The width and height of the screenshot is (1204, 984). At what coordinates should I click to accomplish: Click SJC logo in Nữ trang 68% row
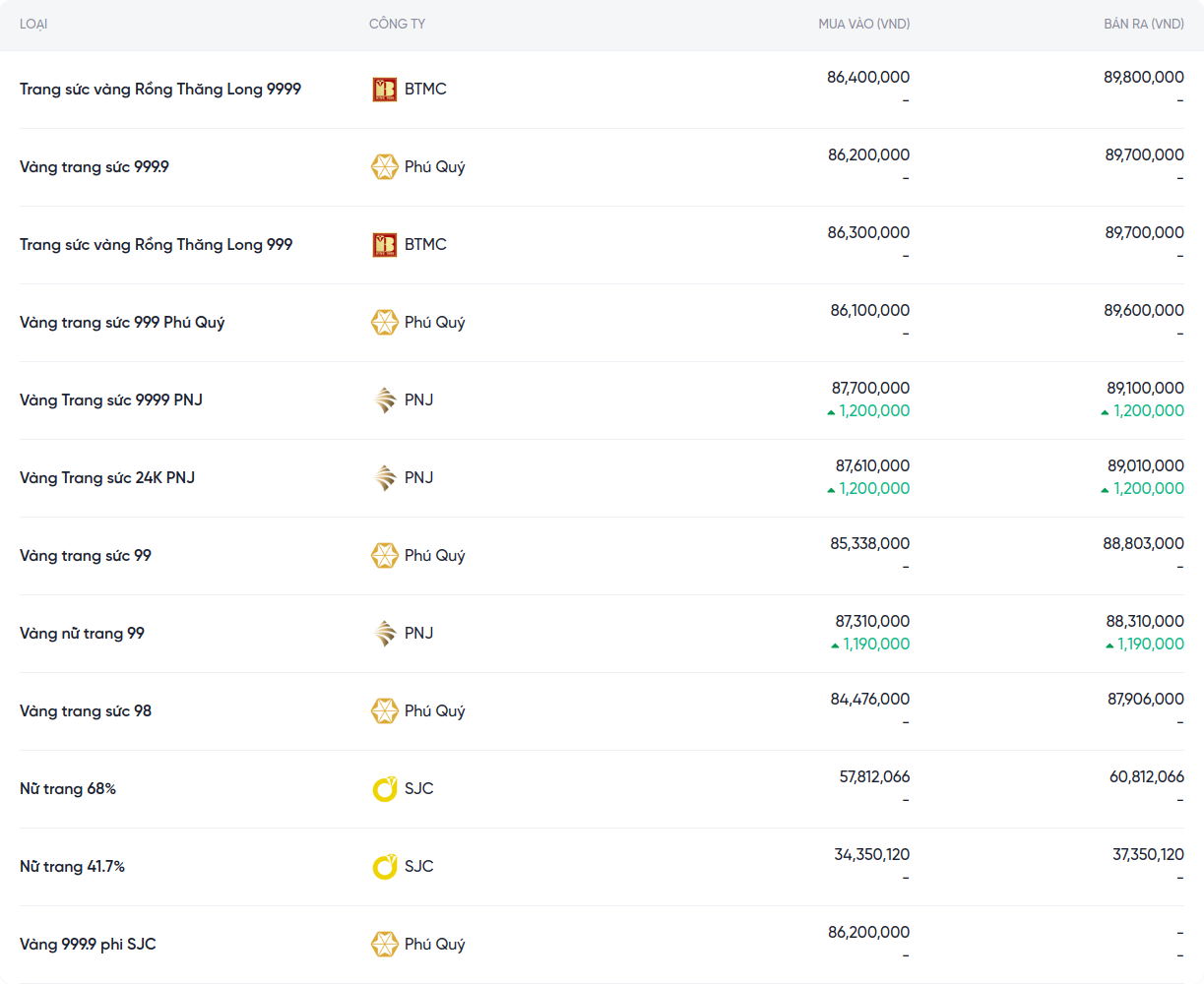(384, 789)
